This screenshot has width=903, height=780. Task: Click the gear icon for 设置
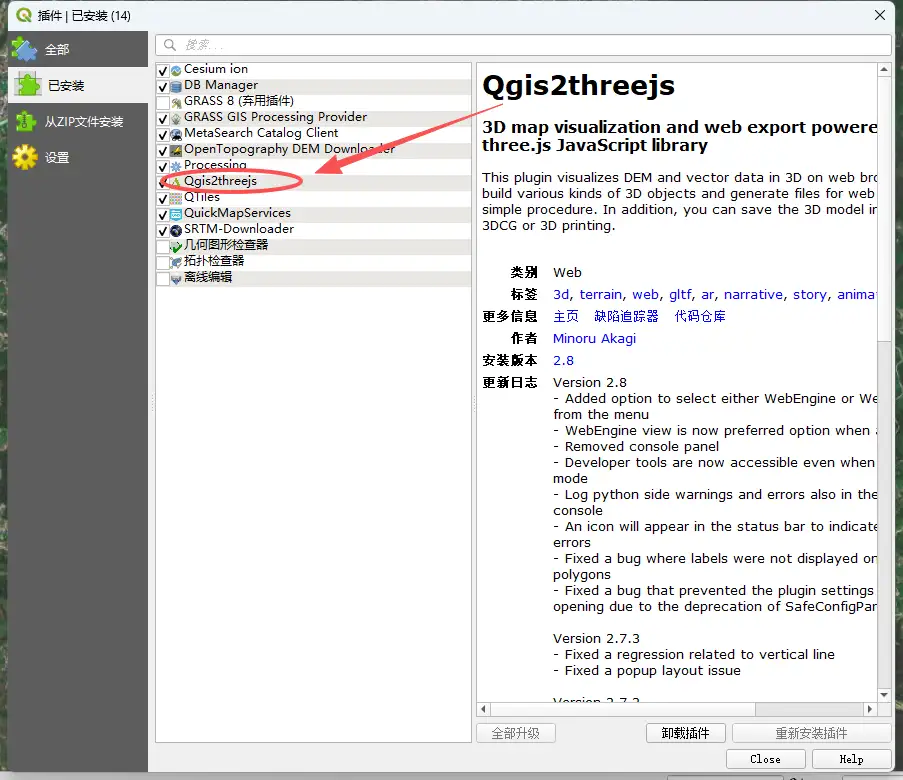pos(24,158)
